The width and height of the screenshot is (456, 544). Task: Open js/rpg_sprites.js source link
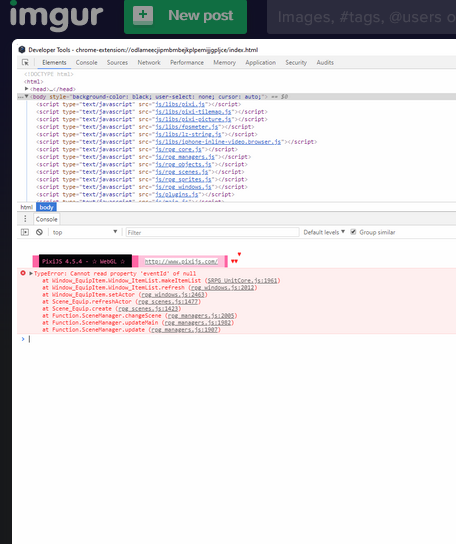[x=184, y=179]
